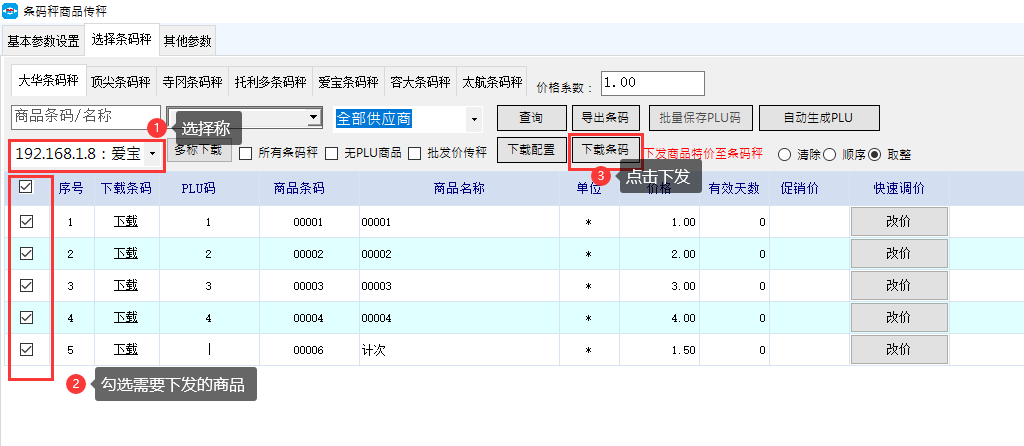Click the app icon in title bar
1024x446 pixels.
click(10, 11)
